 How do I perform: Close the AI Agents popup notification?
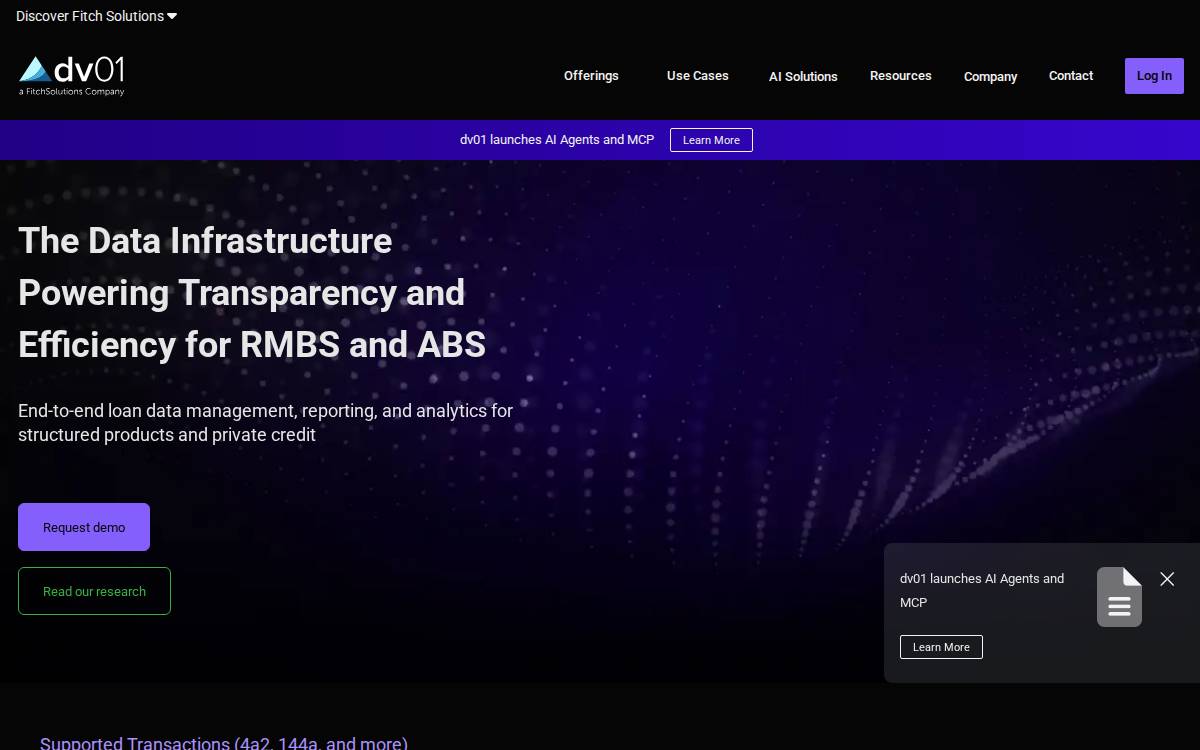(1167, 579)
